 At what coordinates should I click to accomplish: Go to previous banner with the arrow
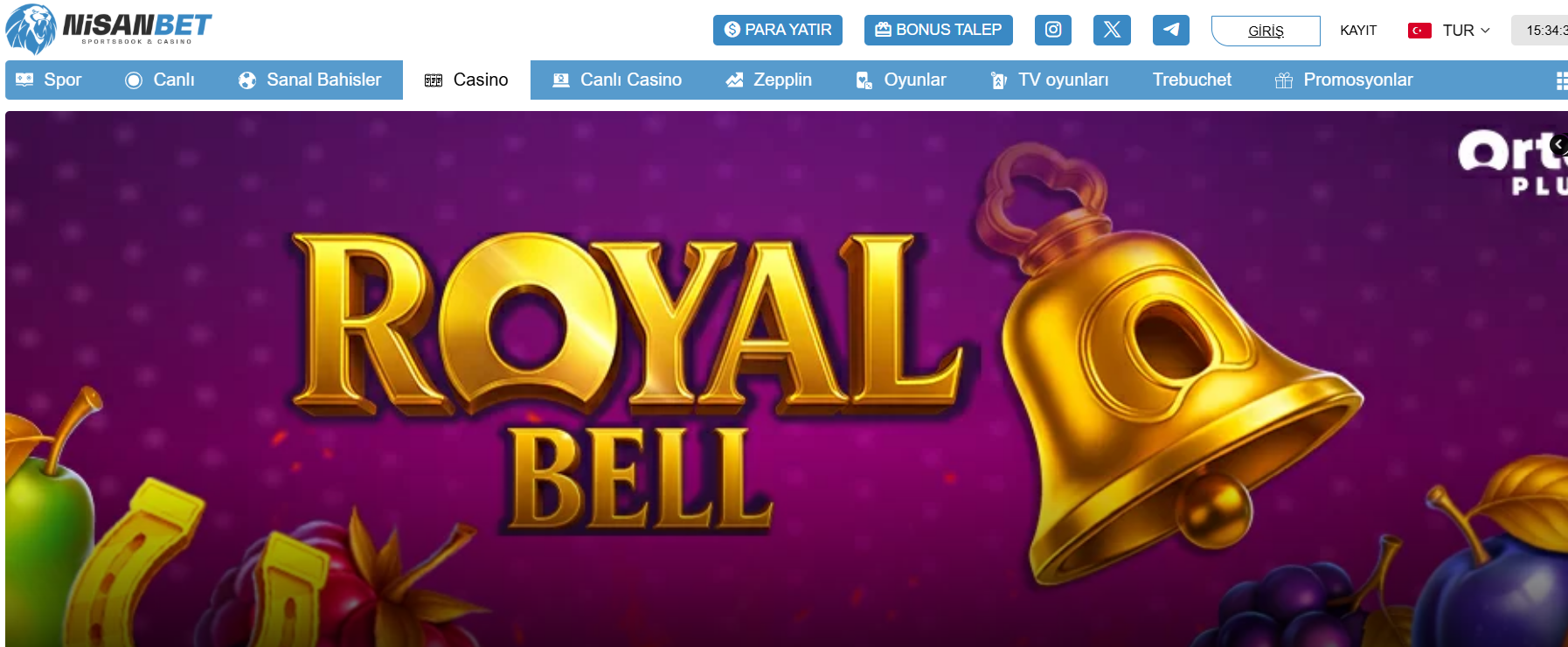(1558, 144)
